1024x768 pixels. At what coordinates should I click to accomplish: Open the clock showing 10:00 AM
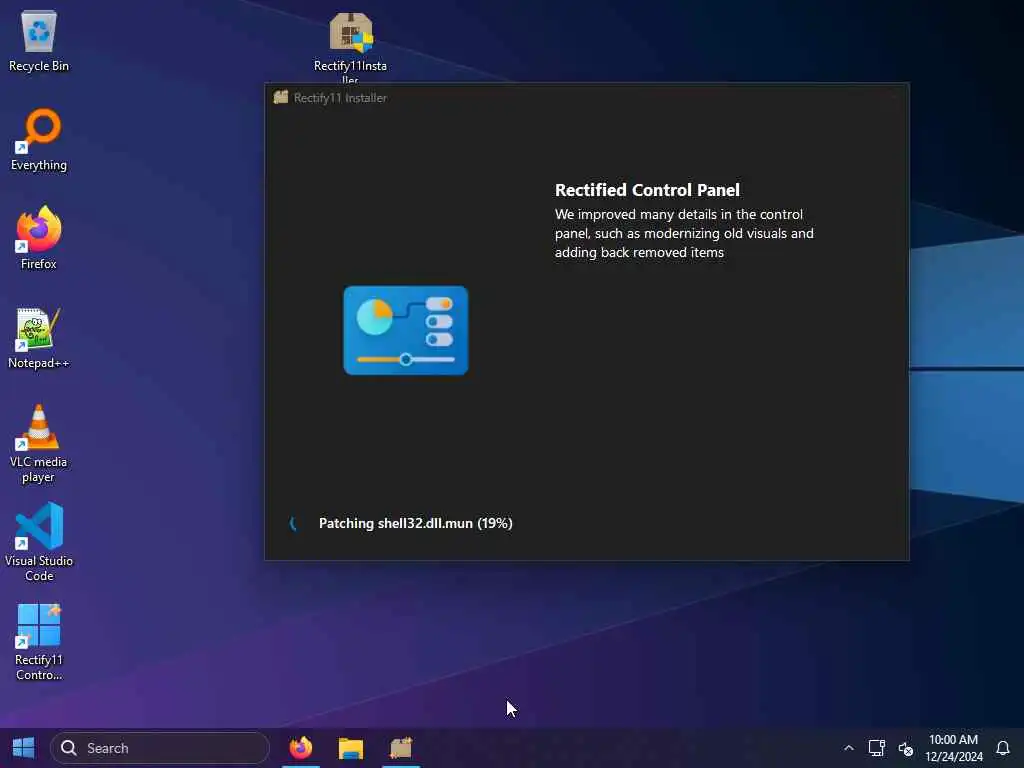pyautogui.click(x=953, y=748)
